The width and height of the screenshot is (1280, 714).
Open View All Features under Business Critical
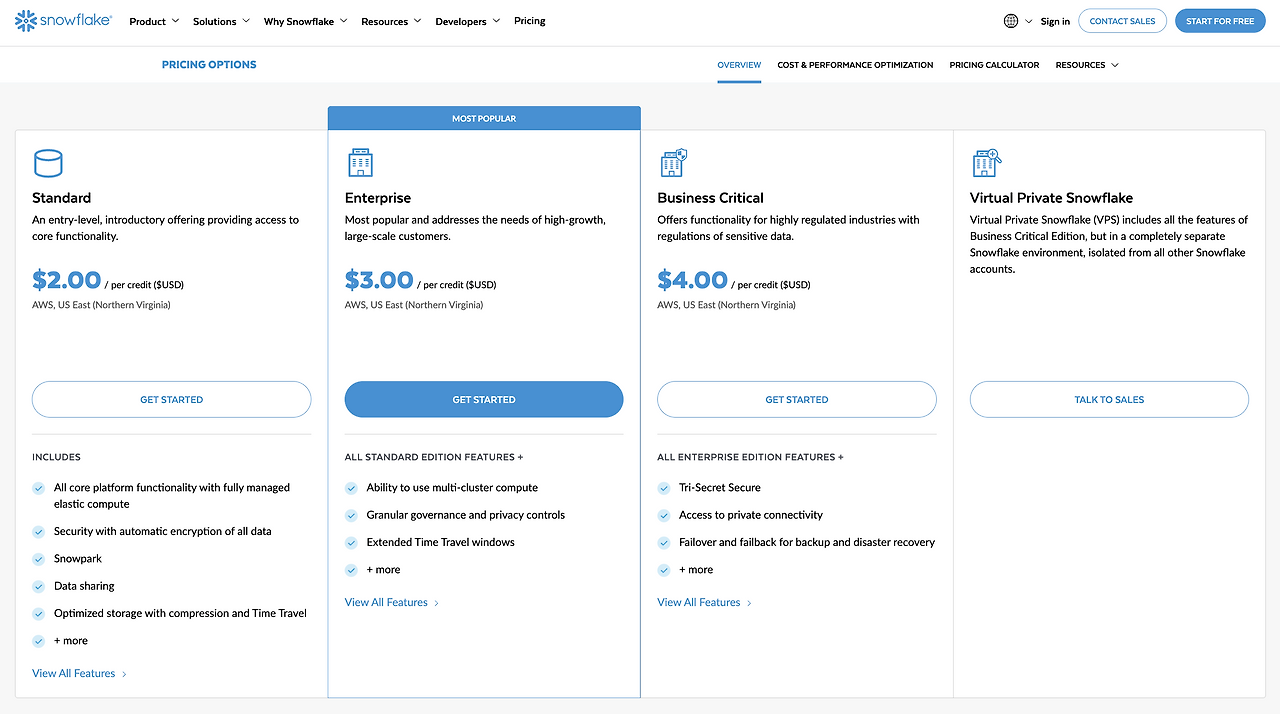tap(704, 603)
